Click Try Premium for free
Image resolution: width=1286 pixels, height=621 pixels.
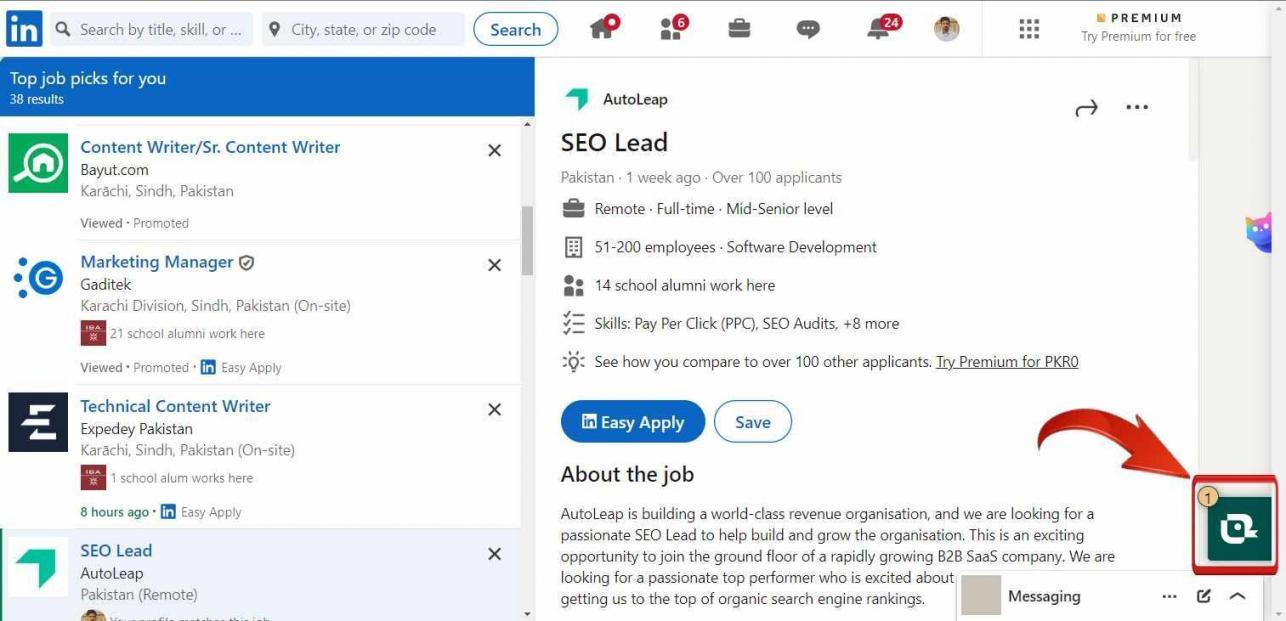tap(1138, 37)
